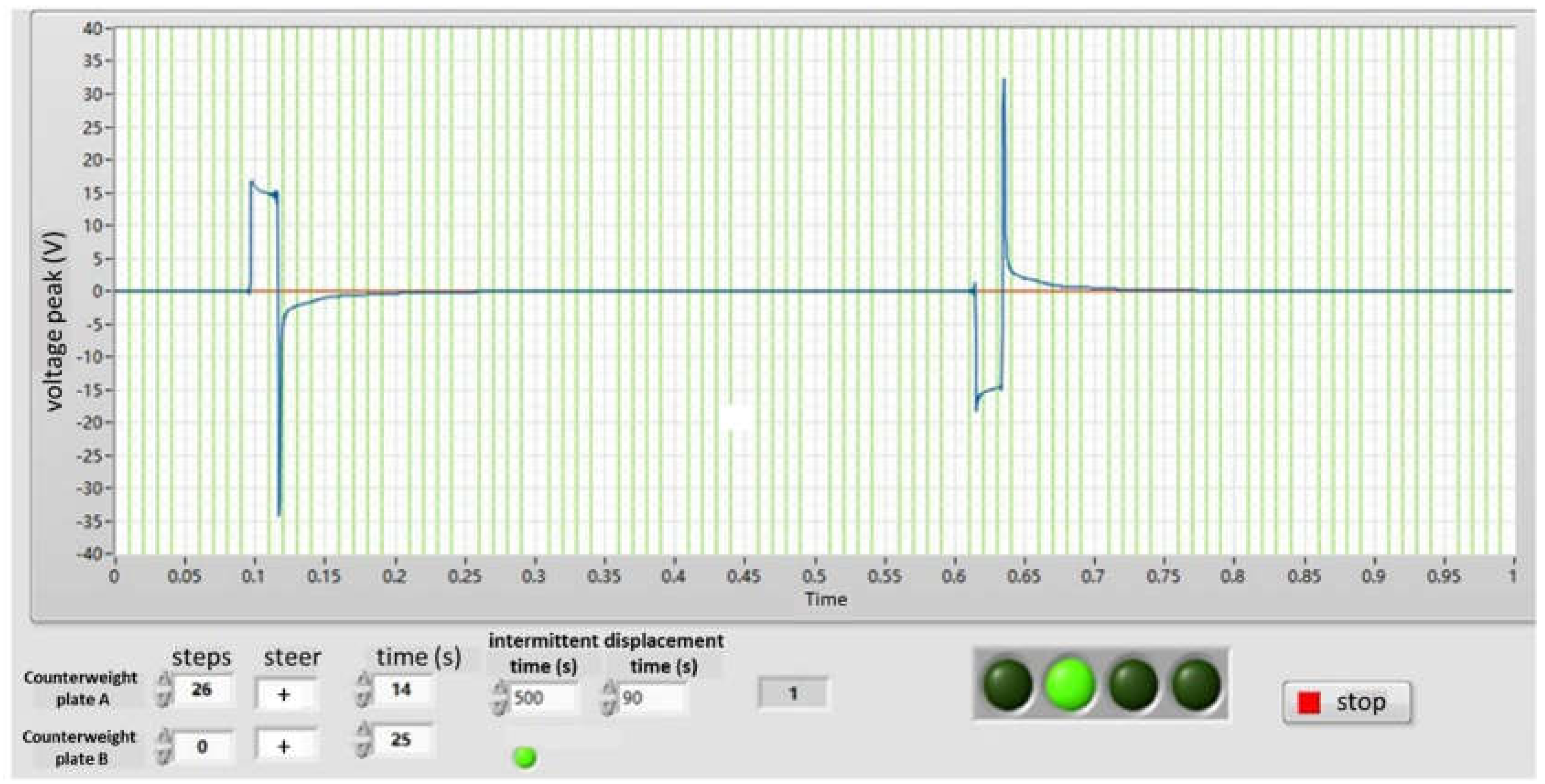Click the voltage peak axis label
The width and height of the screenshot is (1545, 784).
tap(54, 321)
